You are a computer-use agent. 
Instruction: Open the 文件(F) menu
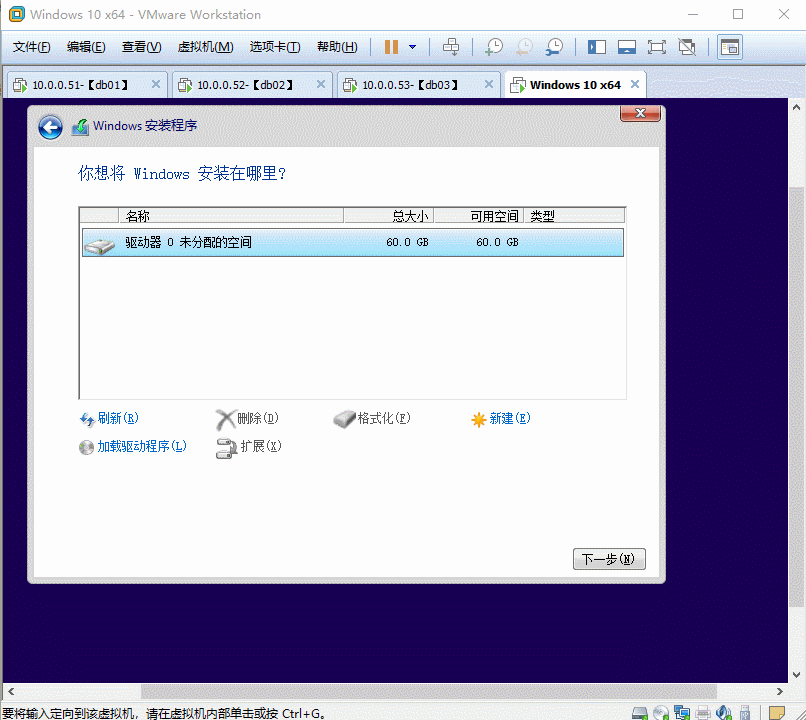point(31,47)
